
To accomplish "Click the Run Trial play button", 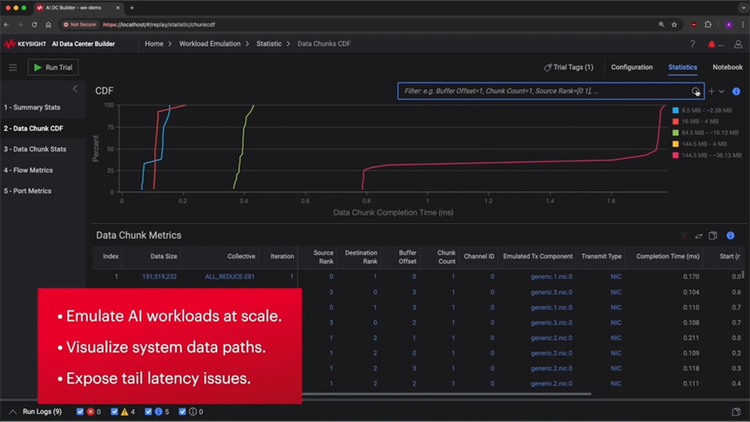I will 53,67.
